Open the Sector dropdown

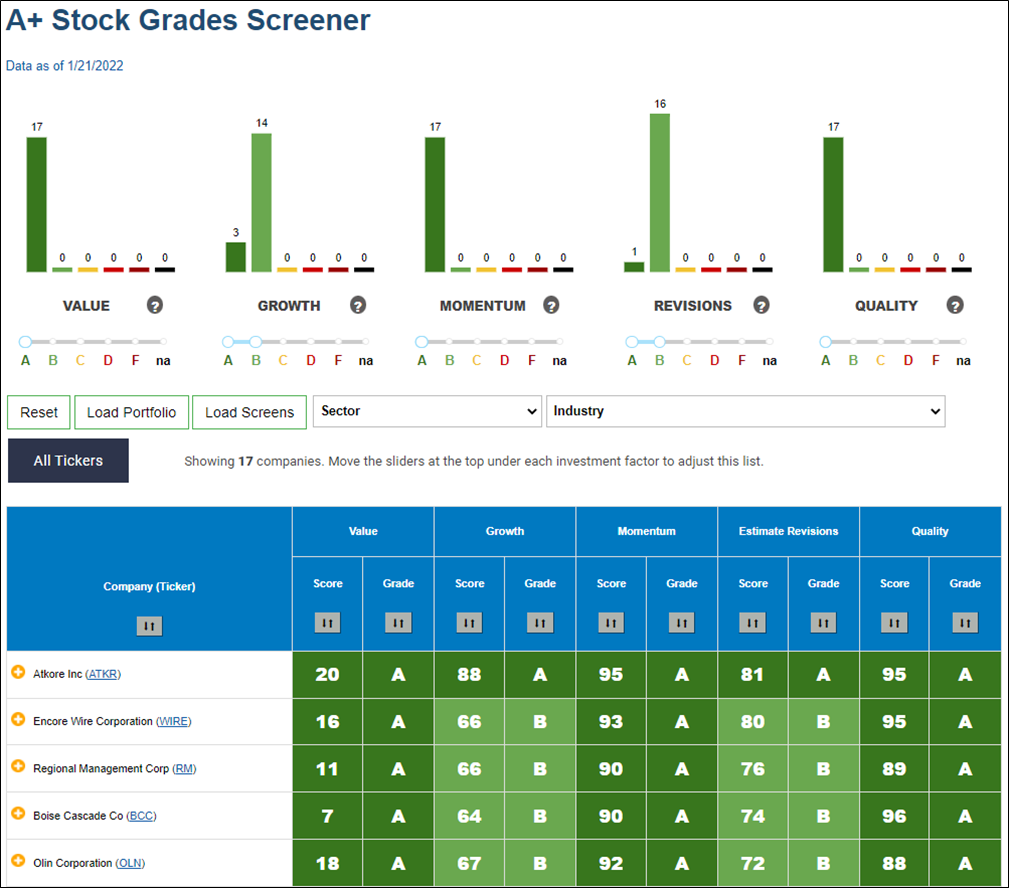point(427,411)
